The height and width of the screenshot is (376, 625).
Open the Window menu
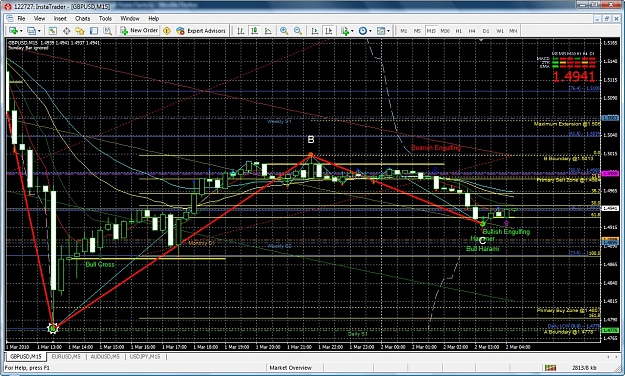(x=130, y=18)
